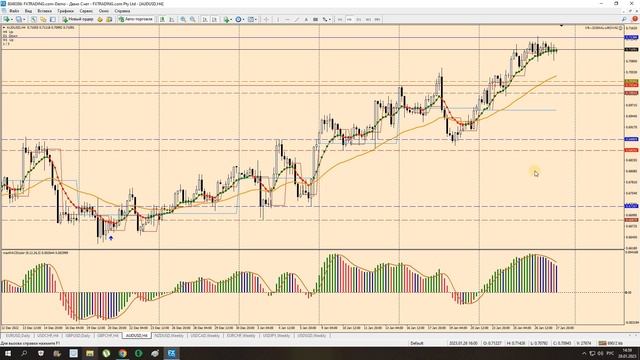Toggle chart shift from right border
The image size is (640, 360).
(215, 19)
